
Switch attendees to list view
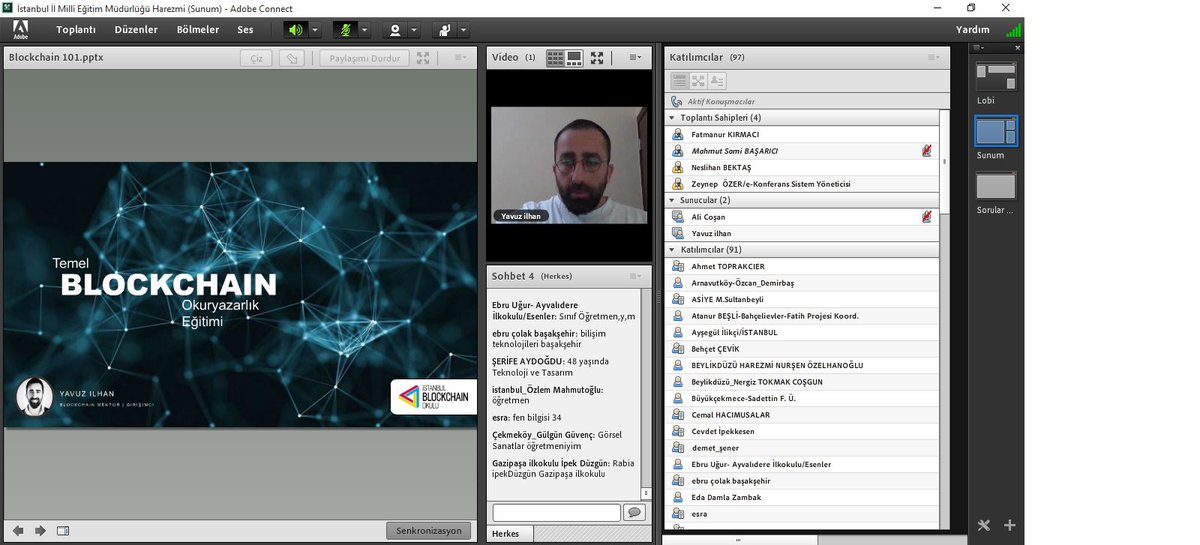tap(680, 81)
